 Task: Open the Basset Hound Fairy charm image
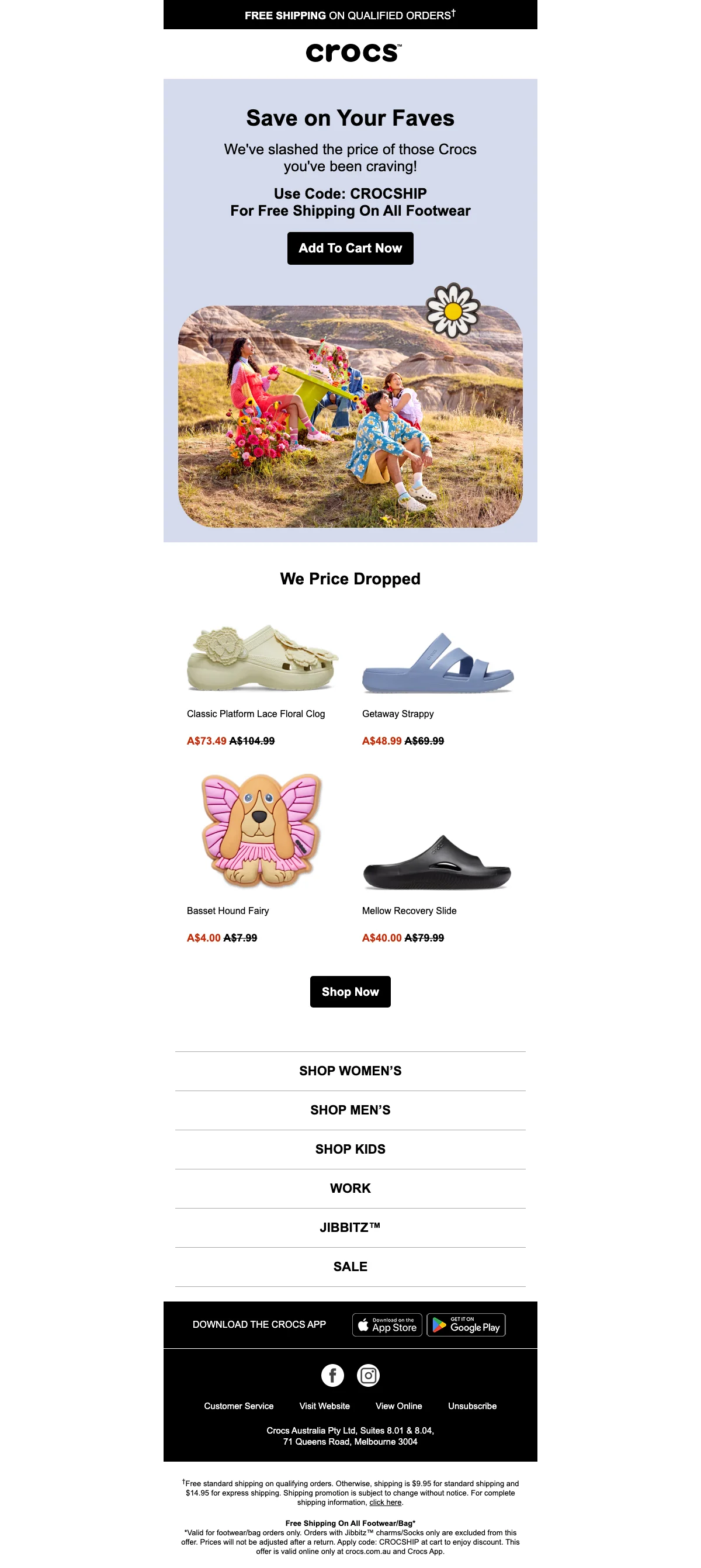pos(262,831)
